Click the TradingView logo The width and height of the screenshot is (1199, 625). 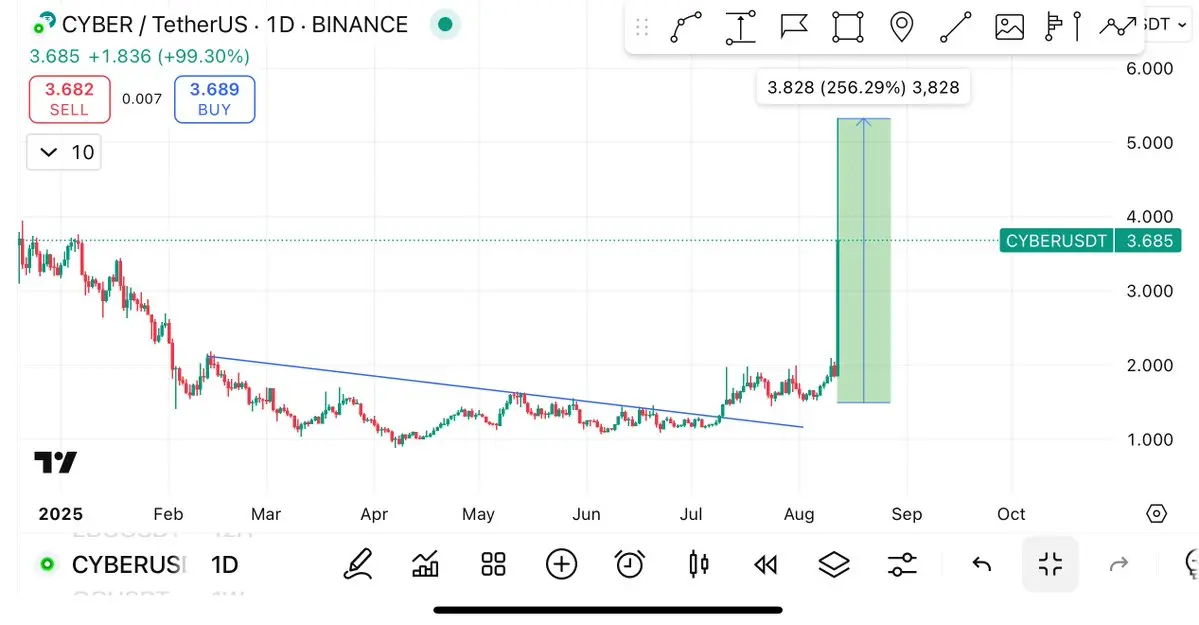coord(55,462)
